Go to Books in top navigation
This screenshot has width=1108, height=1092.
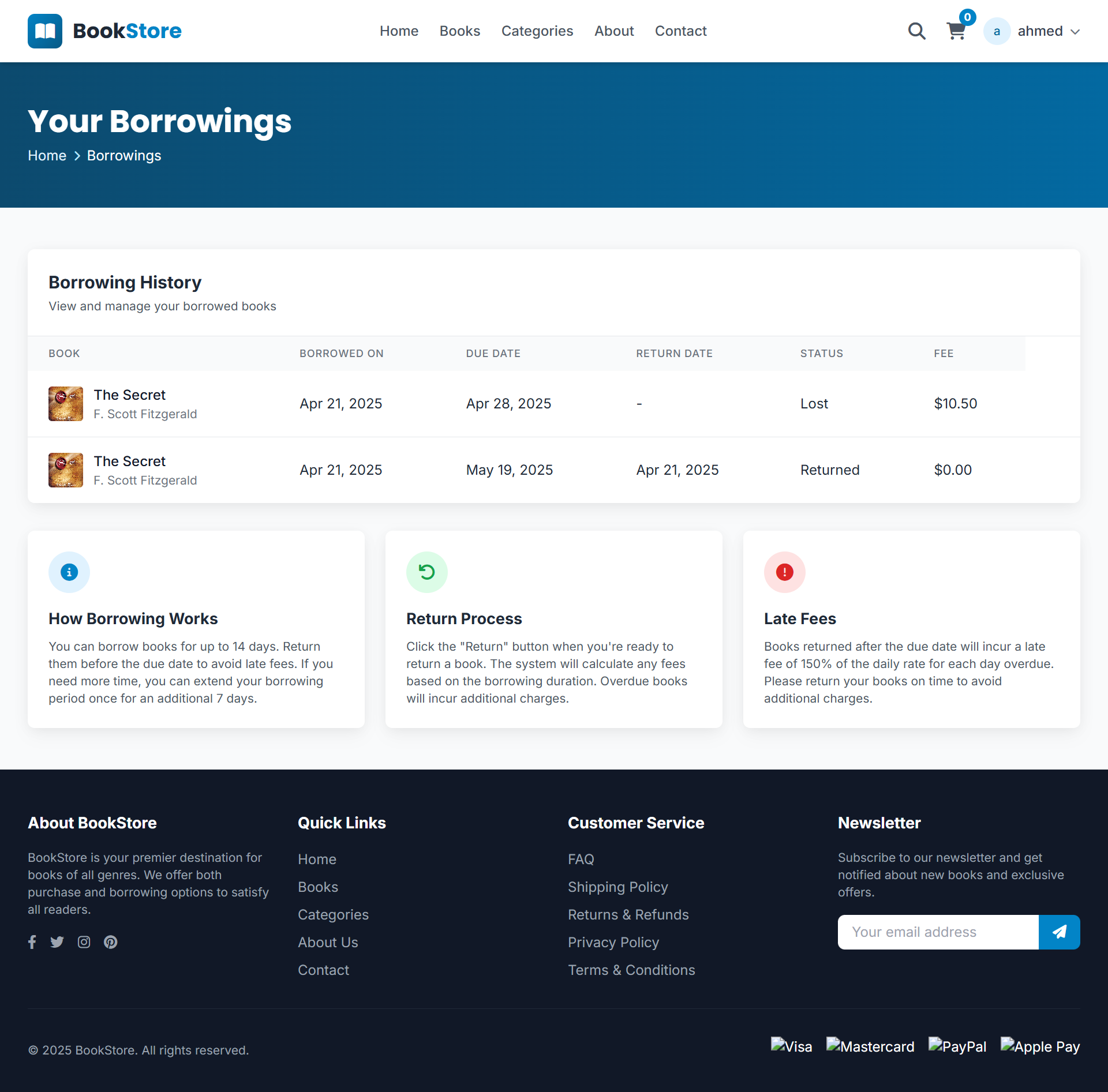click(459, 31)
